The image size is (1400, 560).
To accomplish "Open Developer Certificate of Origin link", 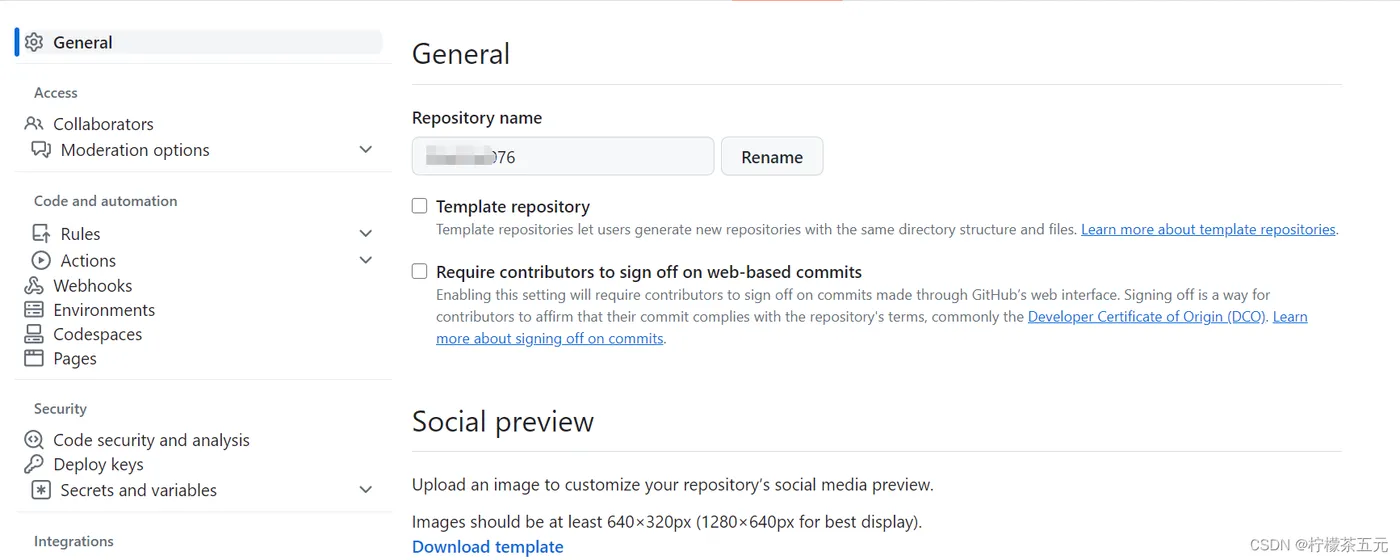I will (1147, 317).
